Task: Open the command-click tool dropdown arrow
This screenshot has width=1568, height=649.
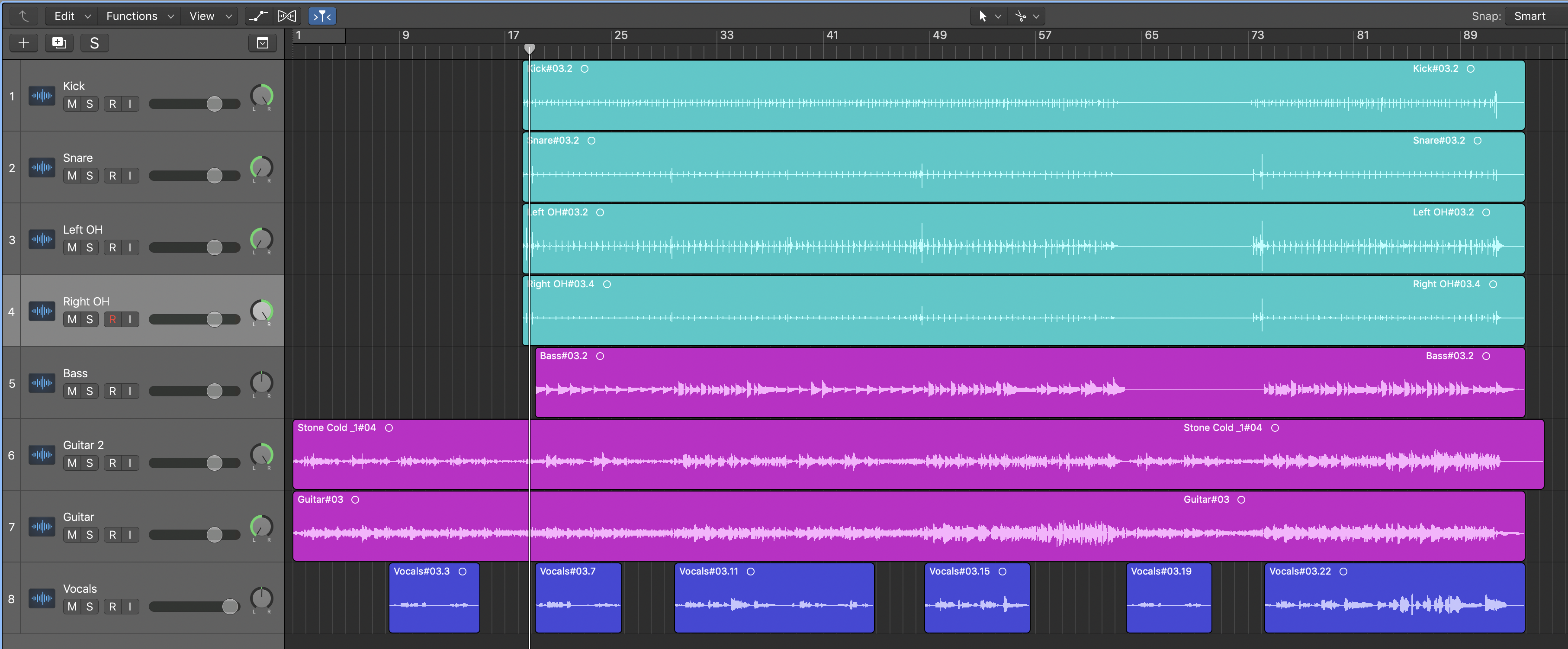Action: (1036, 17)
